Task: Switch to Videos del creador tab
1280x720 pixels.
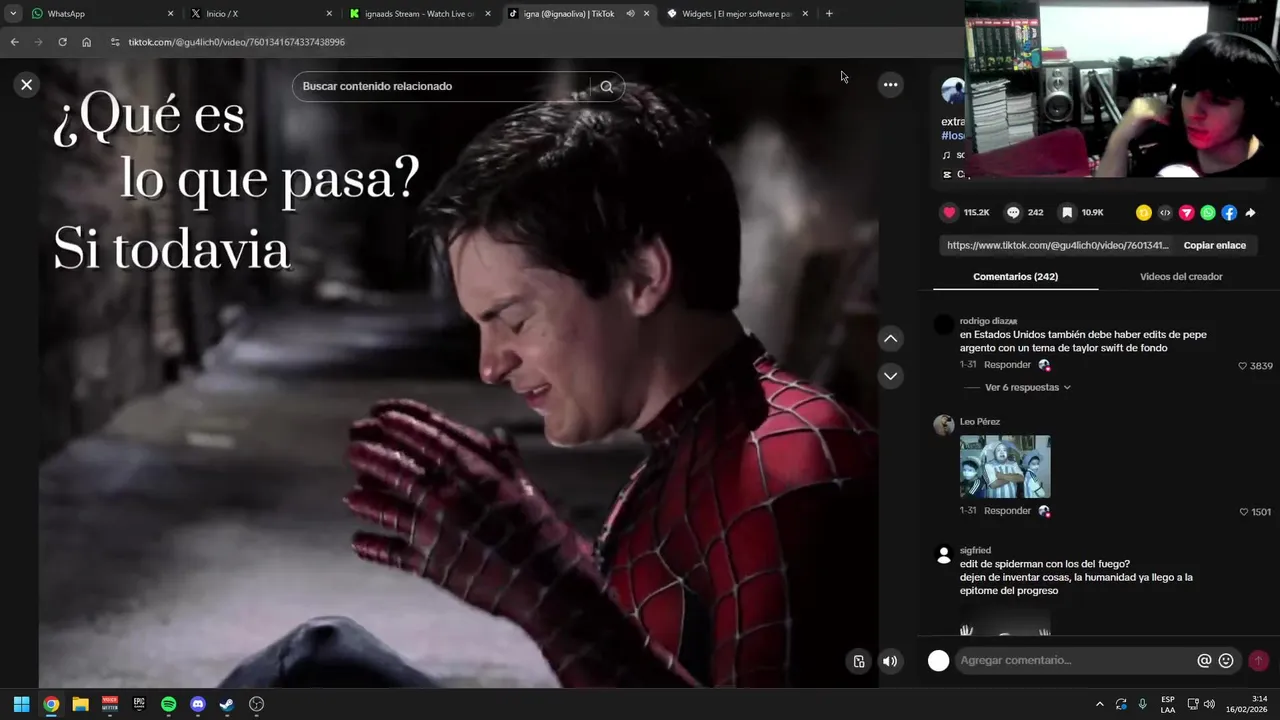Action: (1181, 277)
